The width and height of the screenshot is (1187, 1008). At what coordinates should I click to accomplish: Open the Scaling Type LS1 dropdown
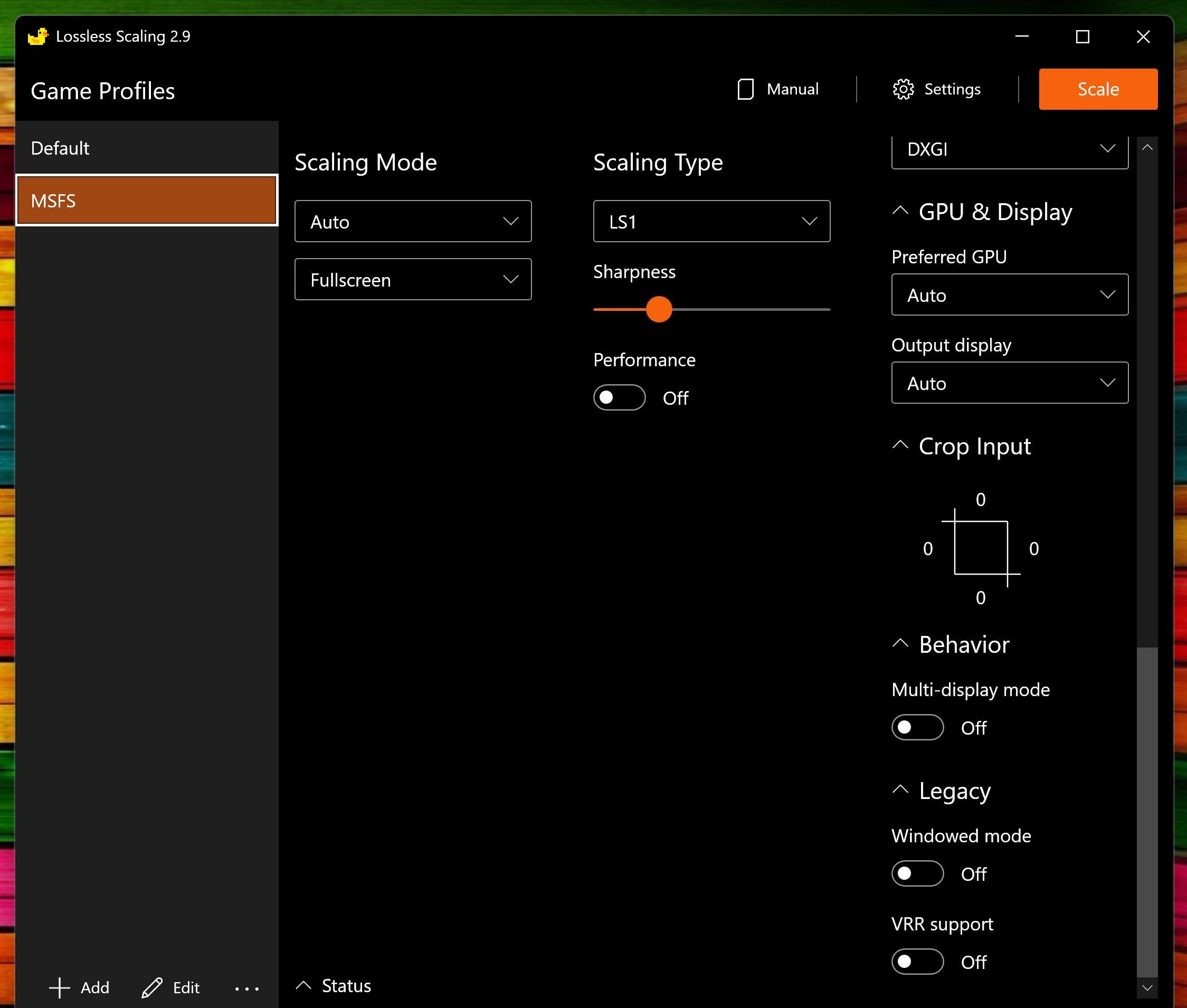(710, 221)
